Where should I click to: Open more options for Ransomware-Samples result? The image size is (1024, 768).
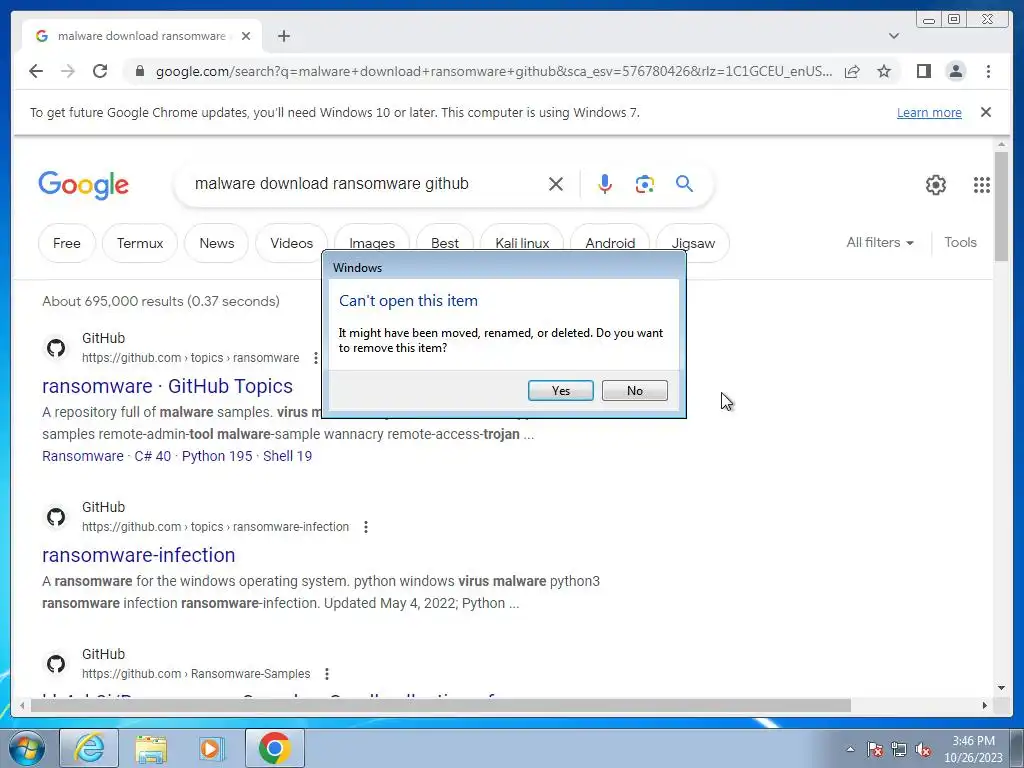[327, 673]
